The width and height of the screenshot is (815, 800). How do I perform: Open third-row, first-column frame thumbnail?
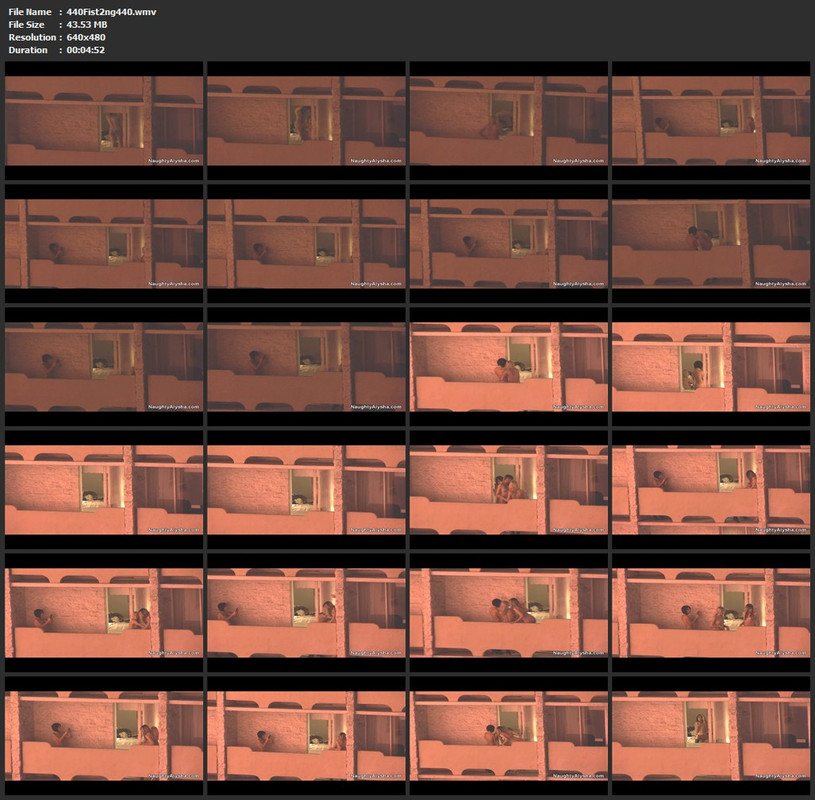pyautogui.click(x=104, y=367)
